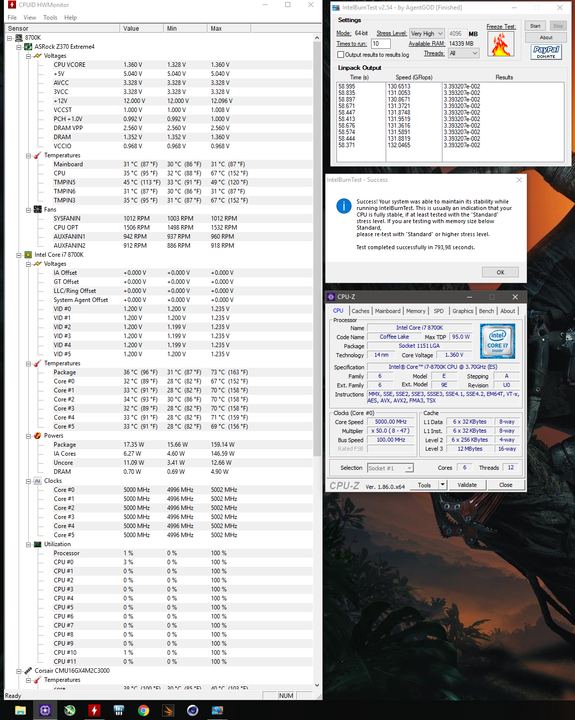The height and width of the screenshot is (720, 575).
Task: Collapse the Intel Core i7 8700K node
Action: (x=19, y=255)
